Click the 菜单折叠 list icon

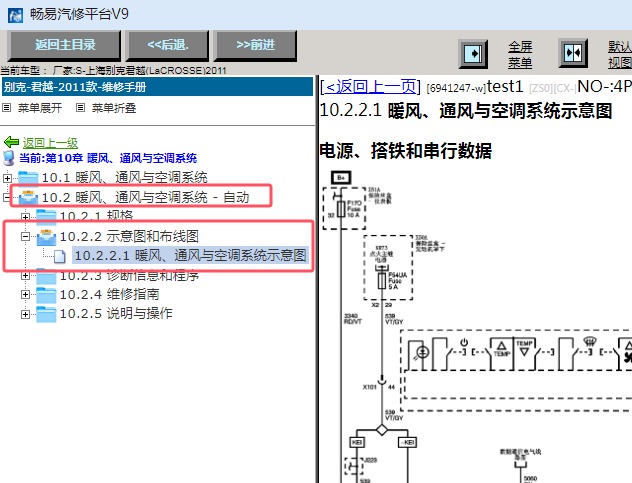pos(81,108)
